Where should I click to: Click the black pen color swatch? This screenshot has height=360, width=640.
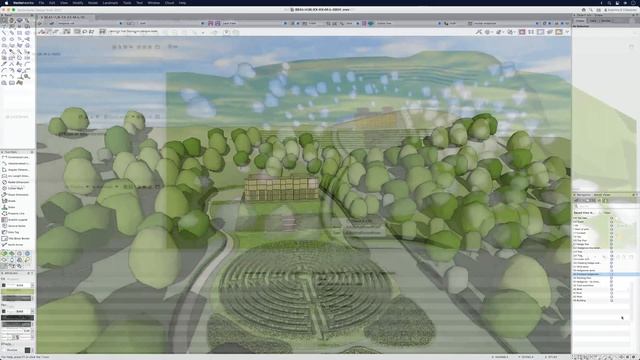pyautogui.click(x=17, y=318)
